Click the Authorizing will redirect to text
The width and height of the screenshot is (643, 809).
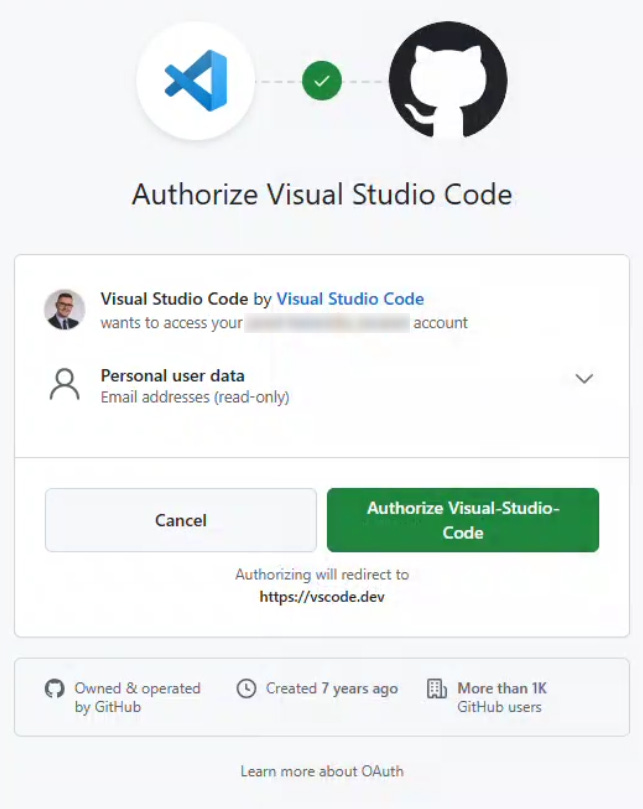coord(322,574)
